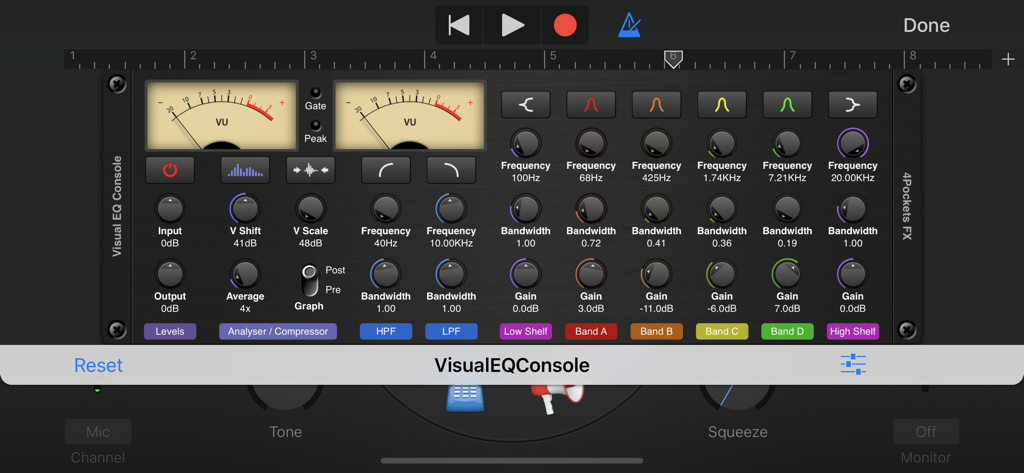Click the Output 0dB knob
The width and height of the screenshot is (1024, 473).
(x=170, y=274)
